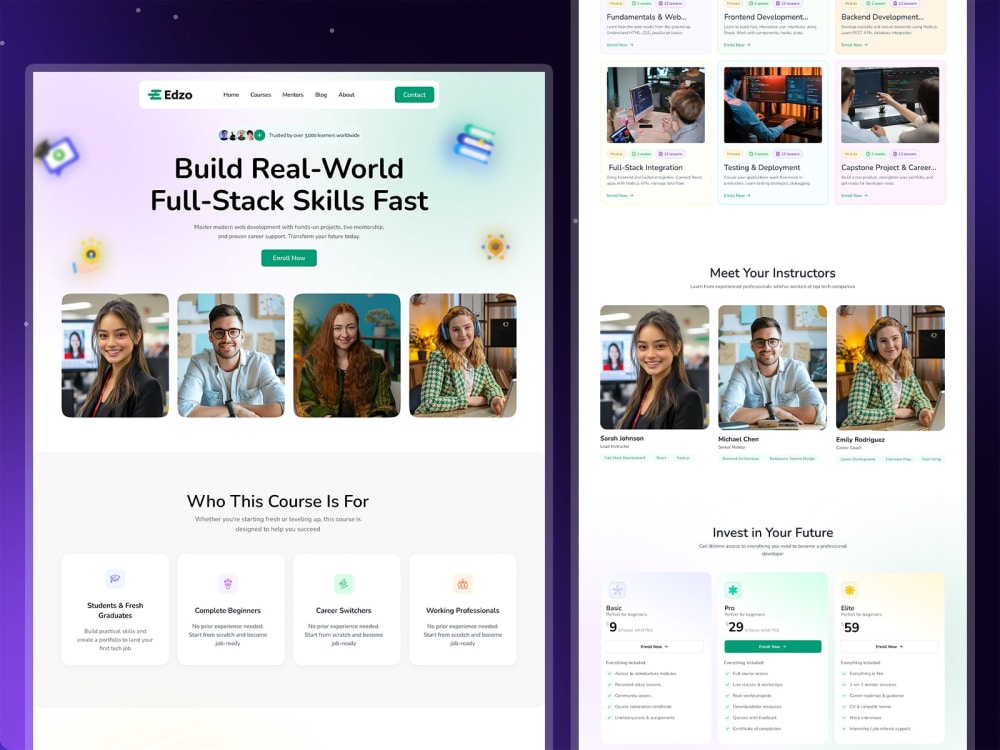Click the Michael Chen name label
Viewport: 1000px width, 750px height.
point(739,439)
